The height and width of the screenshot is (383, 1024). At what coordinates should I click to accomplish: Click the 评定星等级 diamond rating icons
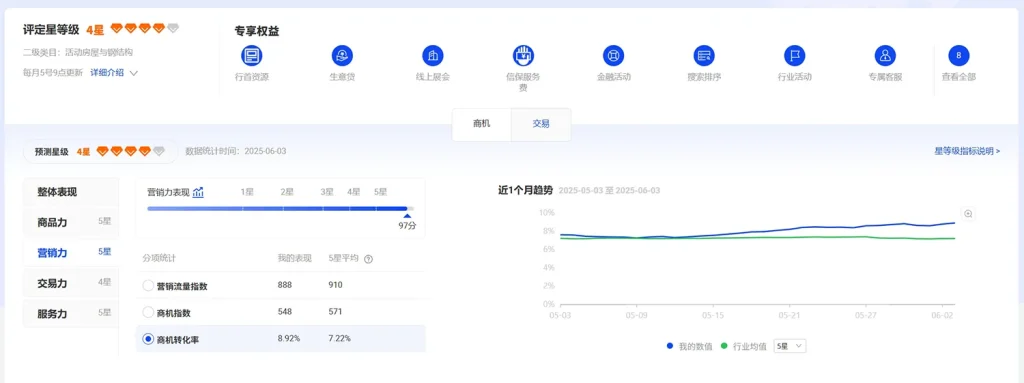[144, 28]
